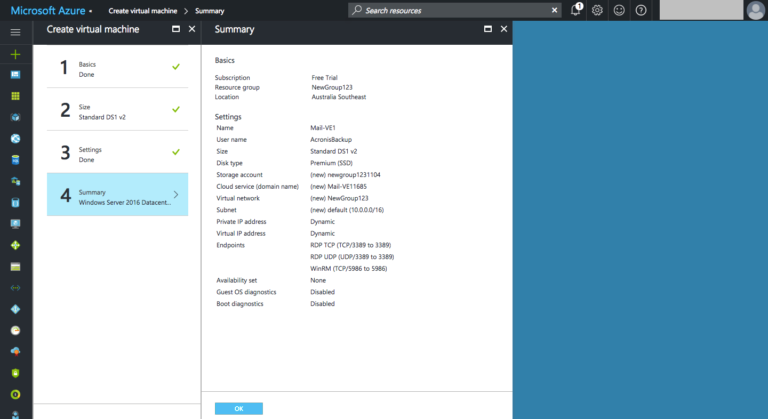
Task: Click the Basics section heading in Summary
Action: pyautogui.click(x=224, y=60)
